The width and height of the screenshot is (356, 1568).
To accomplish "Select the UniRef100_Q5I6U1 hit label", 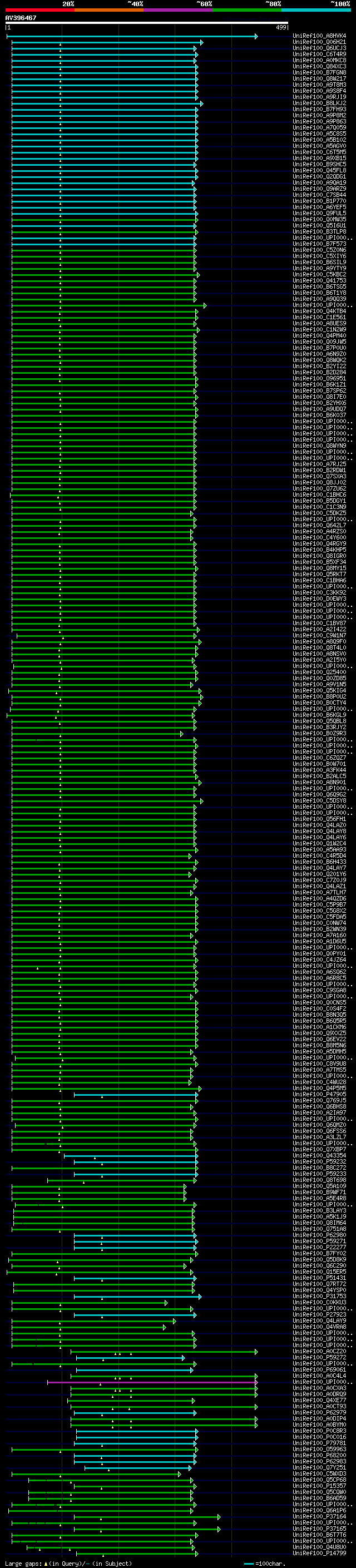I will [x=319, y=225].
